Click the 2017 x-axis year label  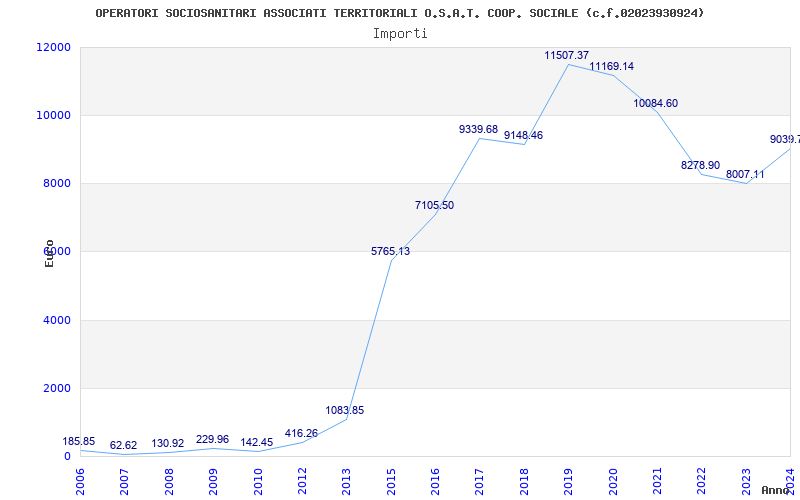480,481
